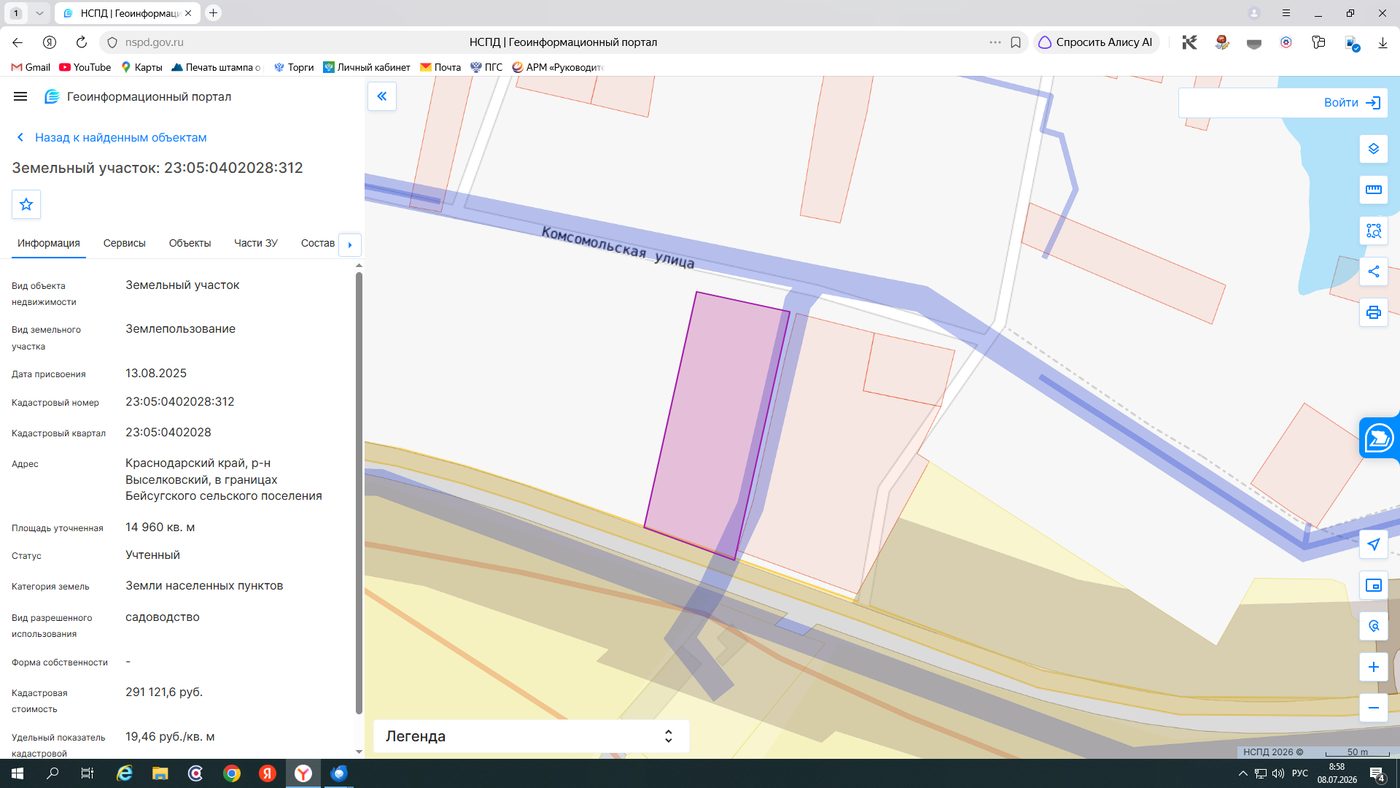
Task: Click the info panel vertical scrollbar
Action: [359, 493]
